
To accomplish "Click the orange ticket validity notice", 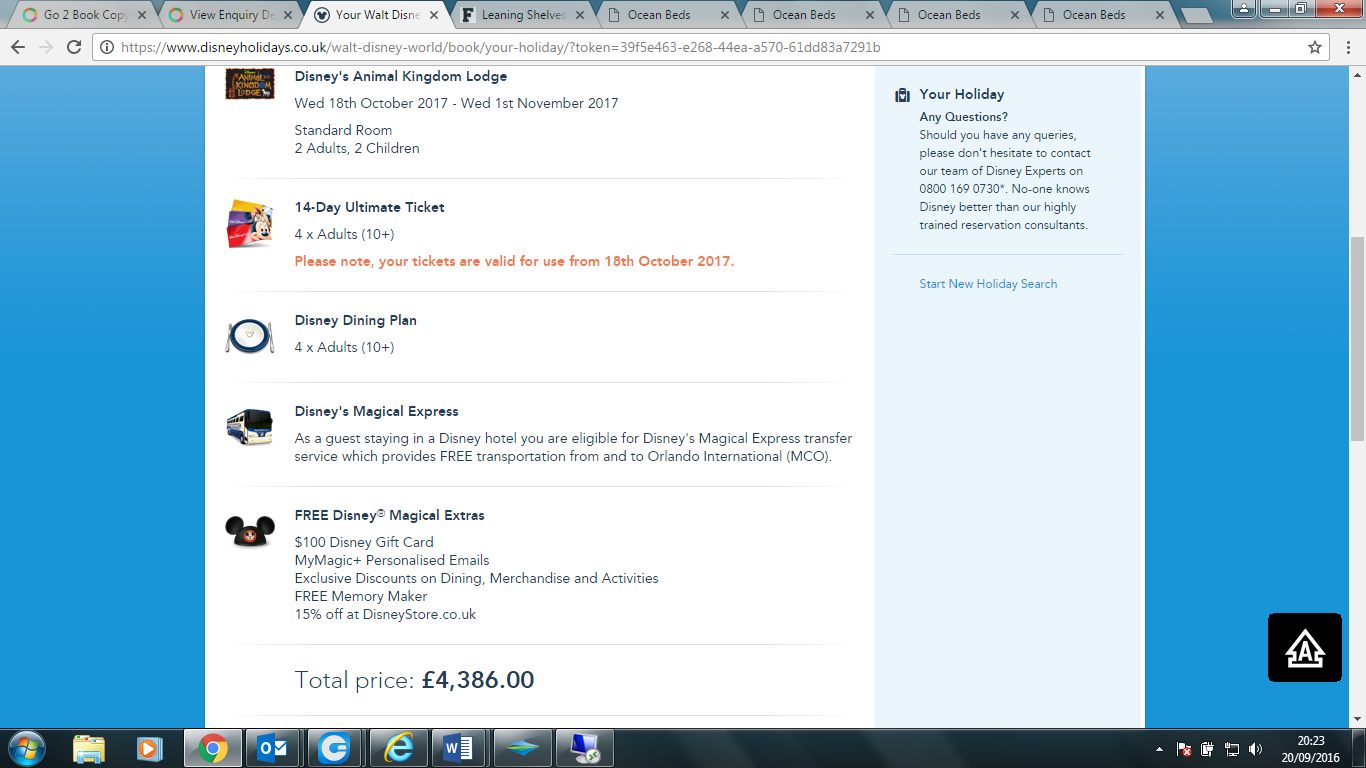I will point(514,261).
